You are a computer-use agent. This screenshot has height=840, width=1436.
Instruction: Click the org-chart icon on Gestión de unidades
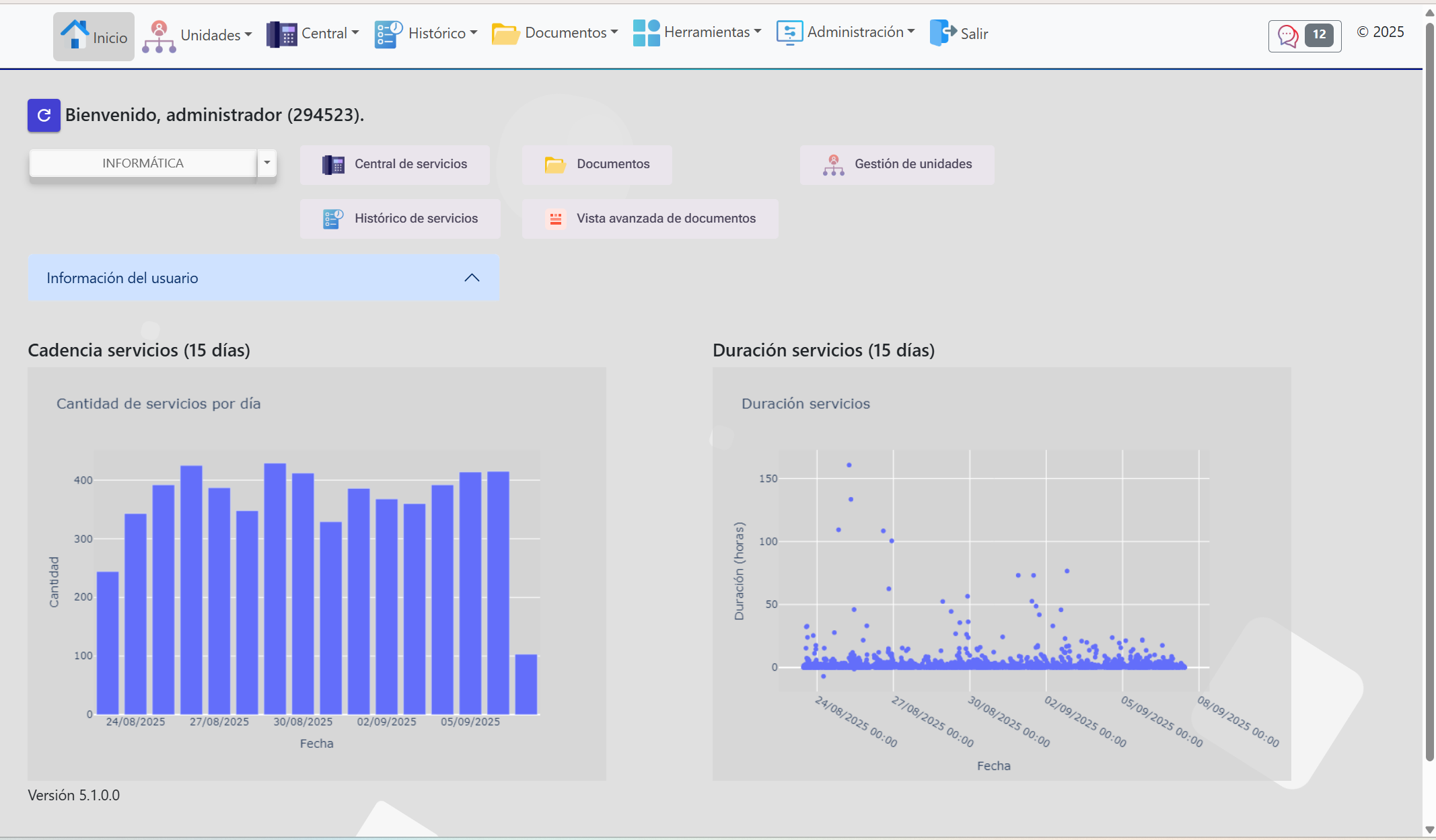coord(833,165)
